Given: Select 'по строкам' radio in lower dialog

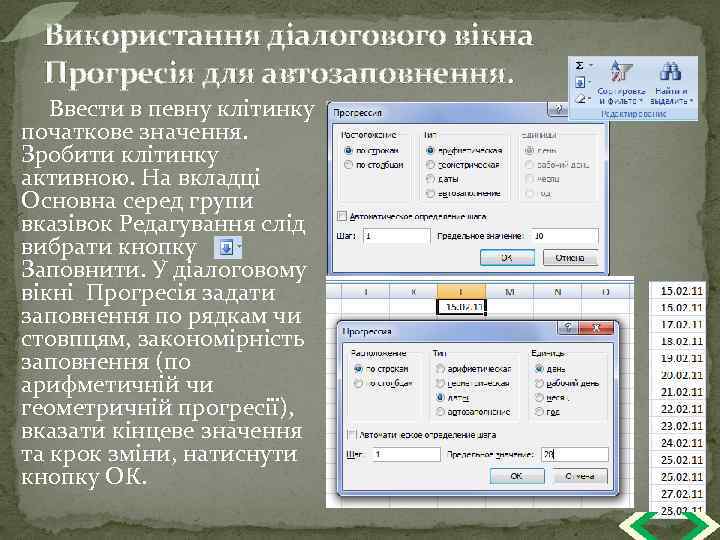Looking at the screenshot, I should [x=359, y=369].
